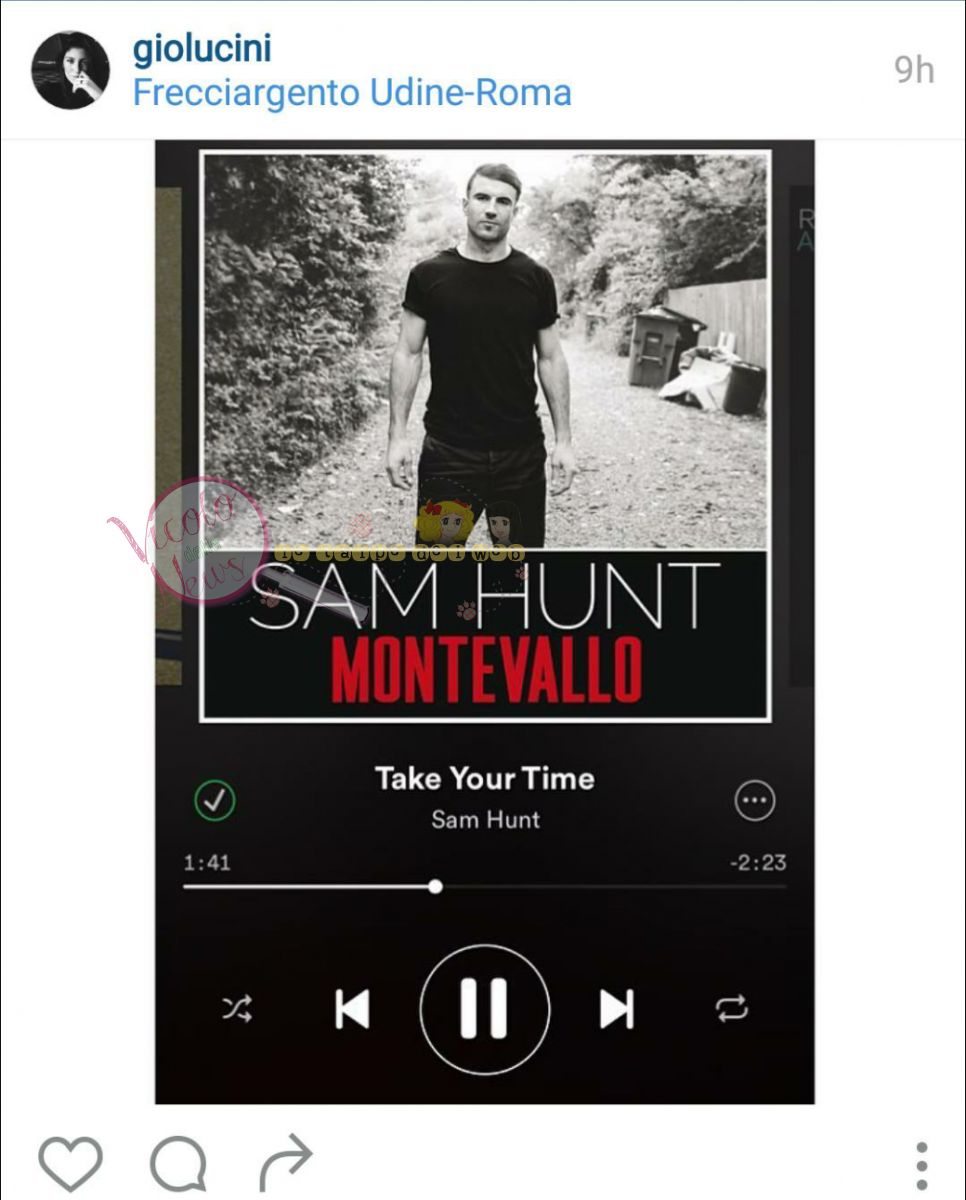
Task: Toggle the green saved checkmark
Action: [214, 800]
